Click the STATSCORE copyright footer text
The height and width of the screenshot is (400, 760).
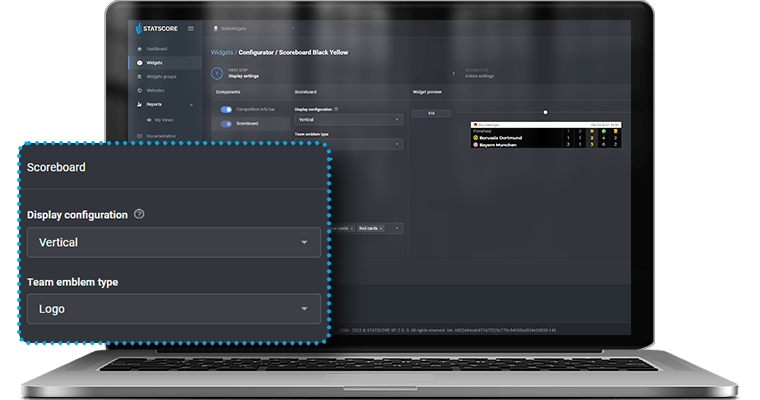click(x=447, y=330)
